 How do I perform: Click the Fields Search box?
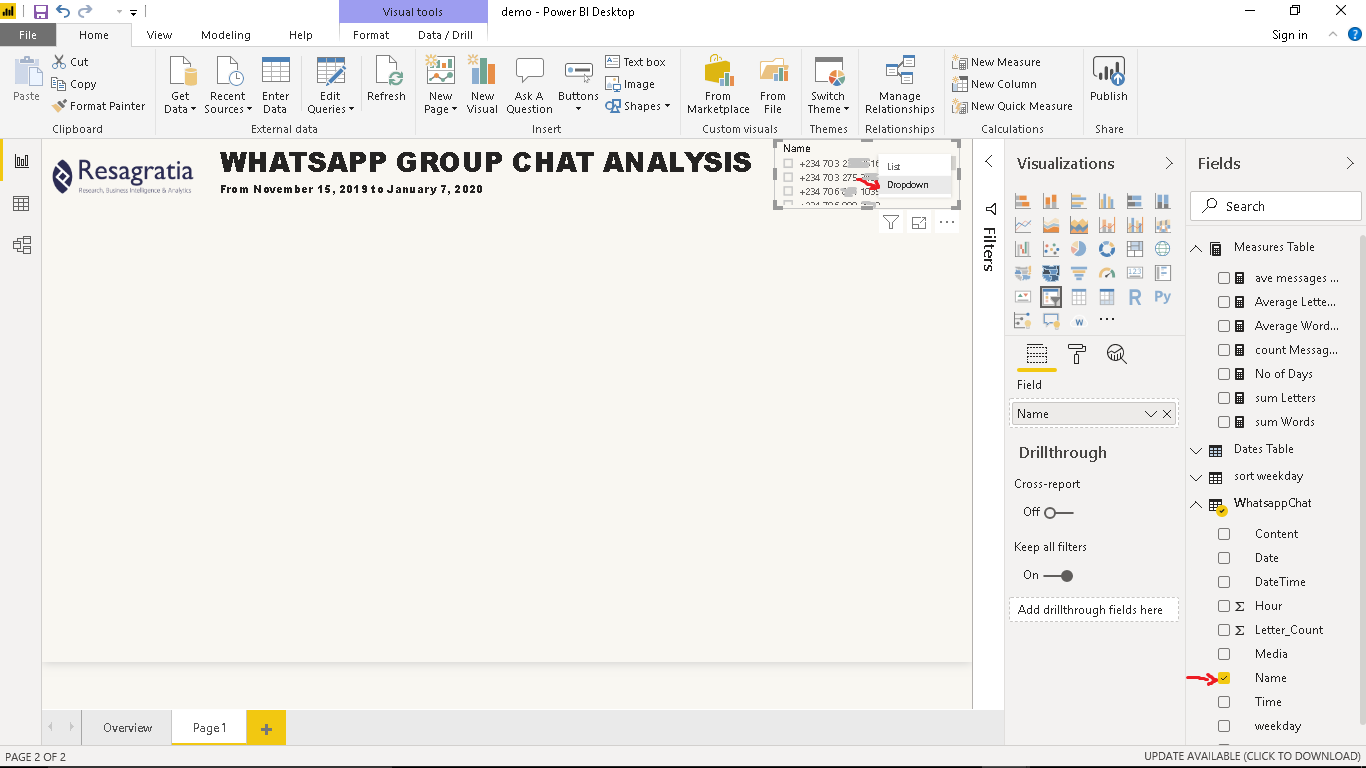click(1276, 206)
